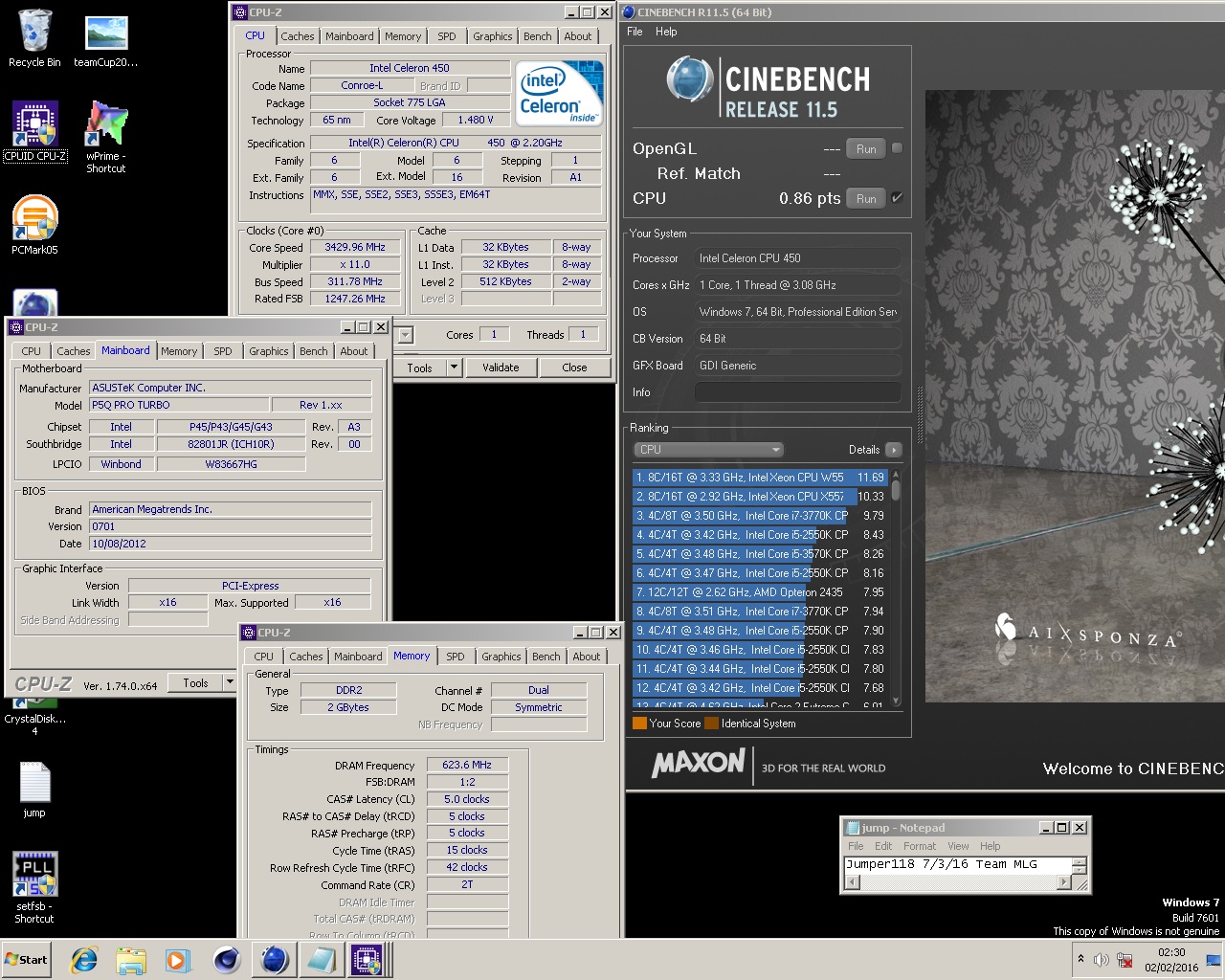Select ranking row 3 Core i7-3770K 9.79
This screenshot has height=980, width=1225.
coord(761,515)
